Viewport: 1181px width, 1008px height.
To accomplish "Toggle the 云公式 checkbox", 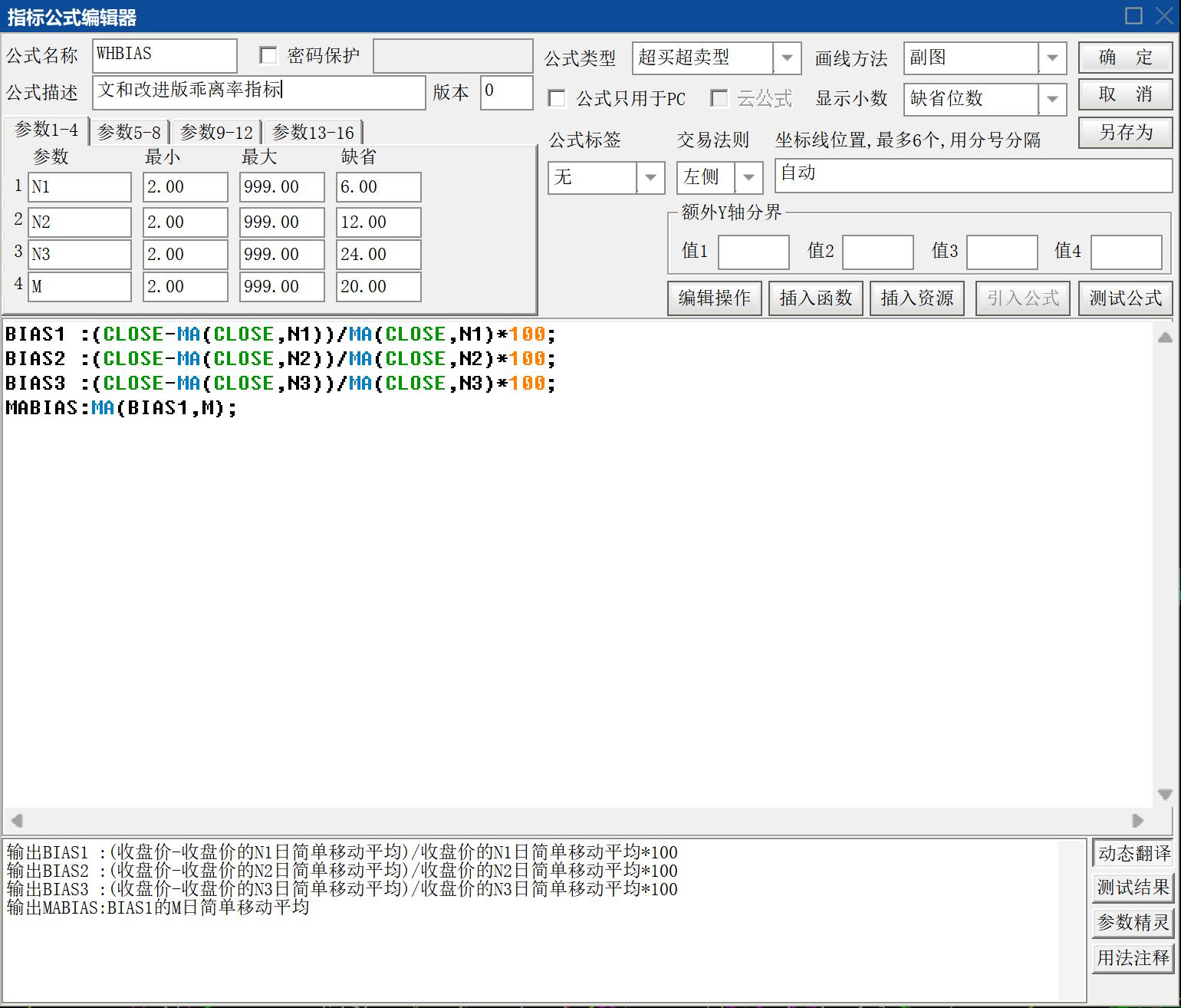I will click(719, 98).
